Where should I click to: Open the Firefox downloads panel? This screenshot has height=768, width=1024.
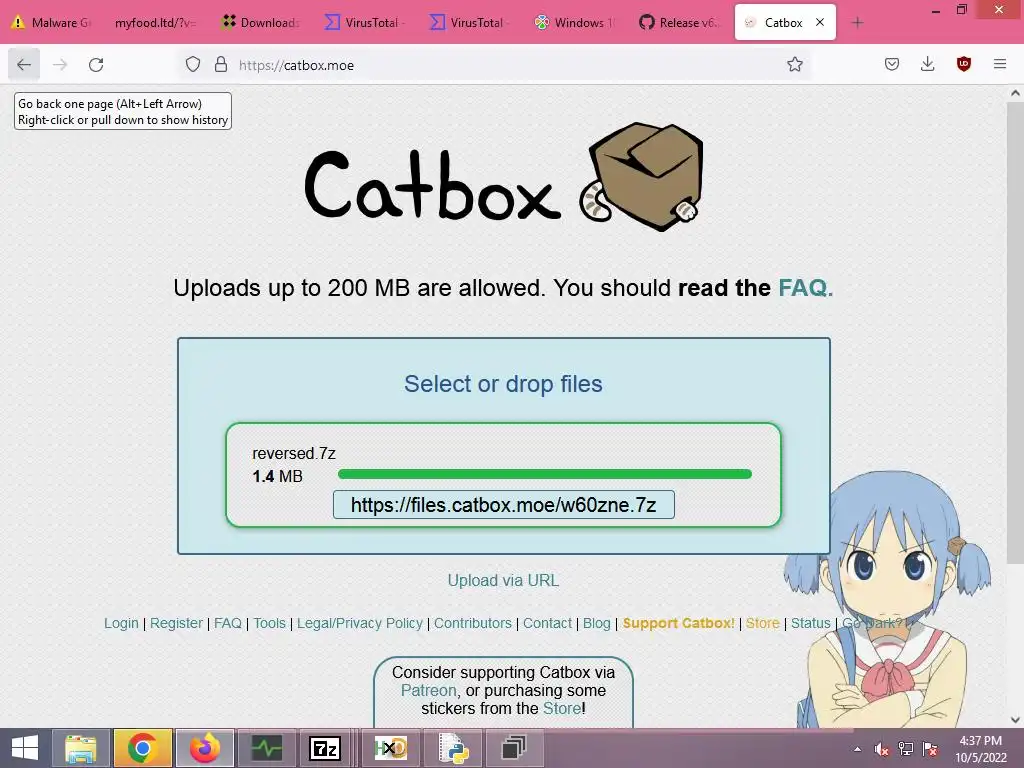click(x=927, y=65)
